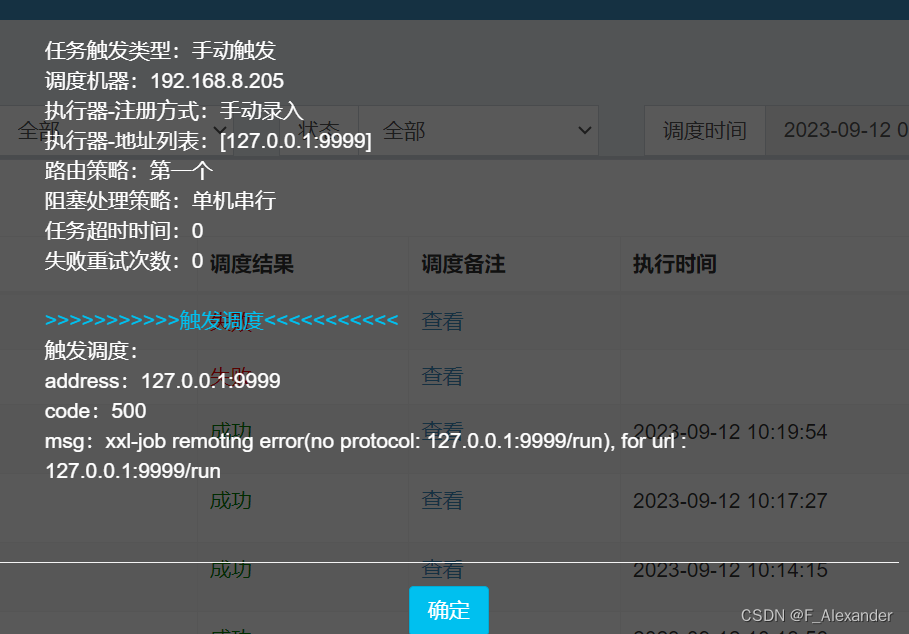Click the 调度时间 scheduling time button

pos(704,130)
